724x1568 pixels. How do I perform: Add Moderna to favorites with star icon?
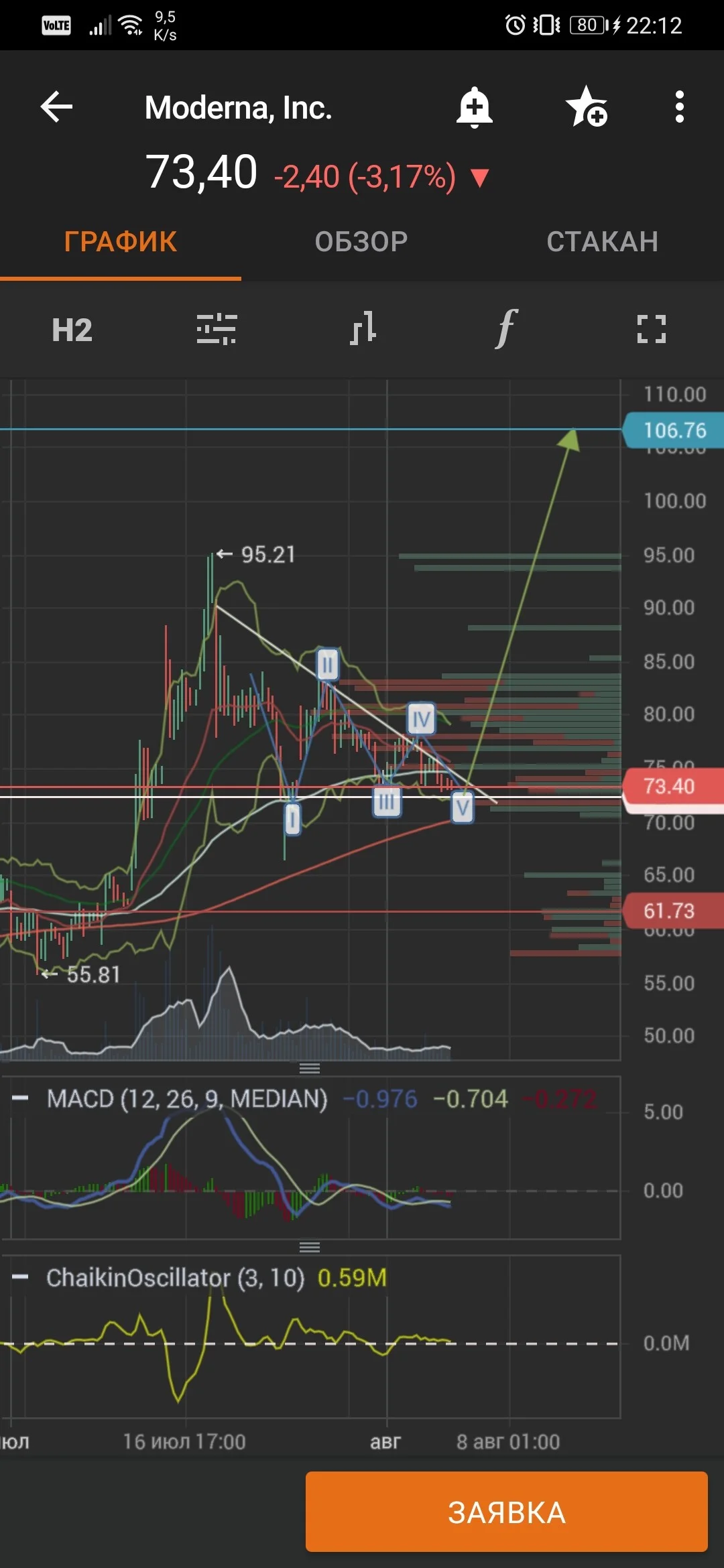tap(586, 107)
